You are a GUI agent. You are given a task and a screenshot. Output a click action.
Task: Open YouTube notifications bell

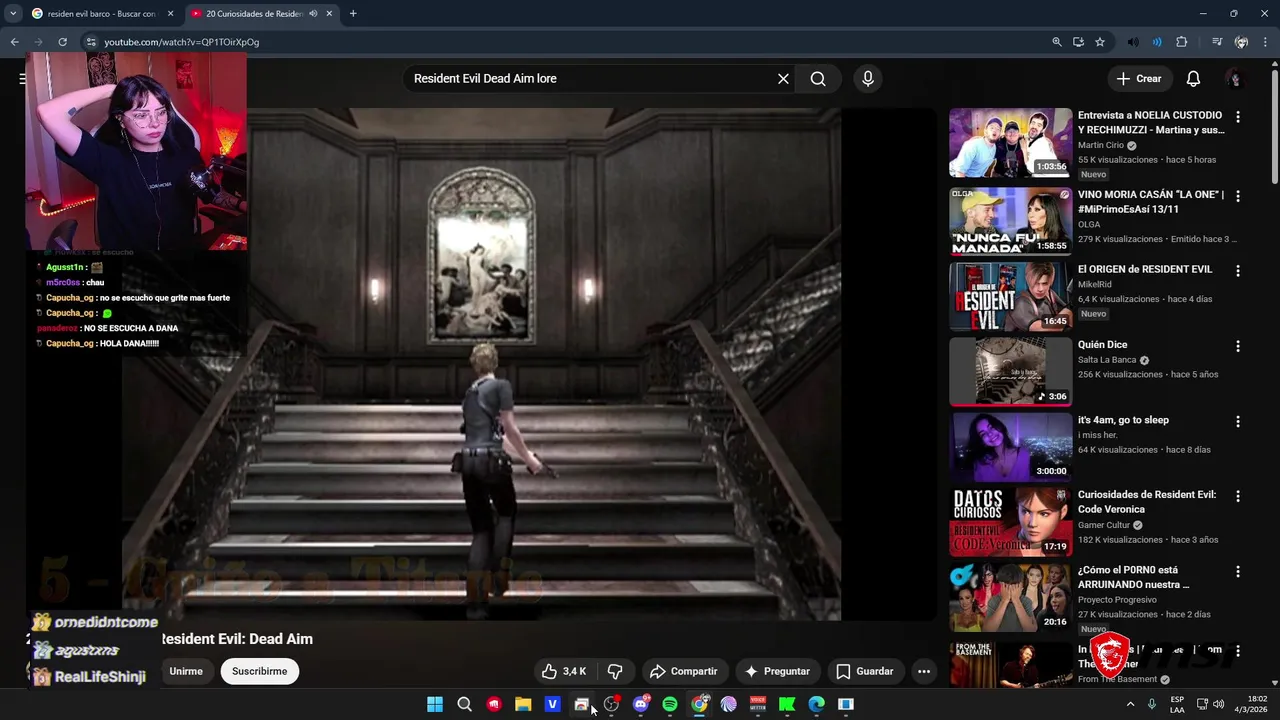[x=1193, y=79]
